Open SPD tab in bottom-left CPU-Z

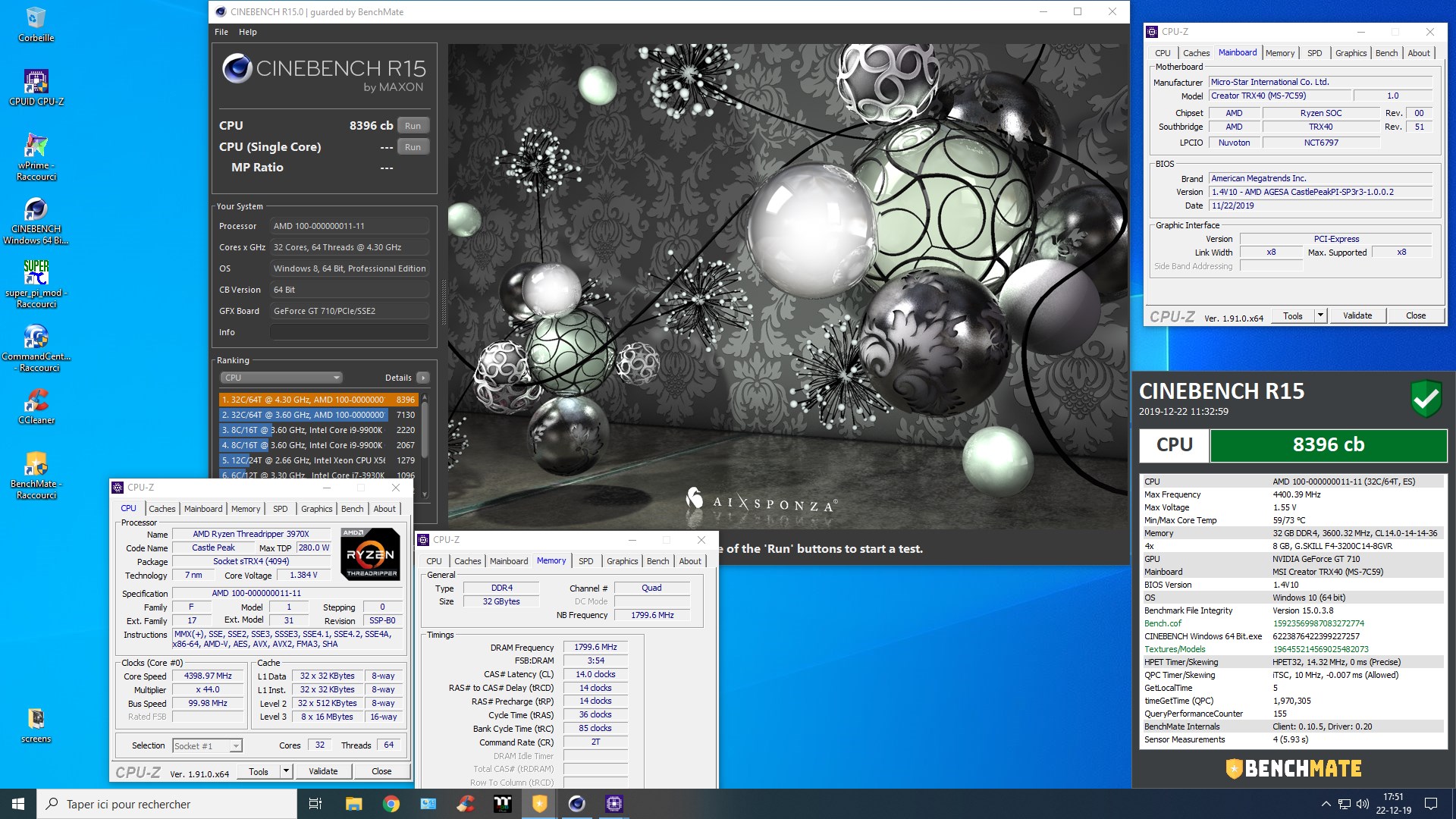coord(281,509)
